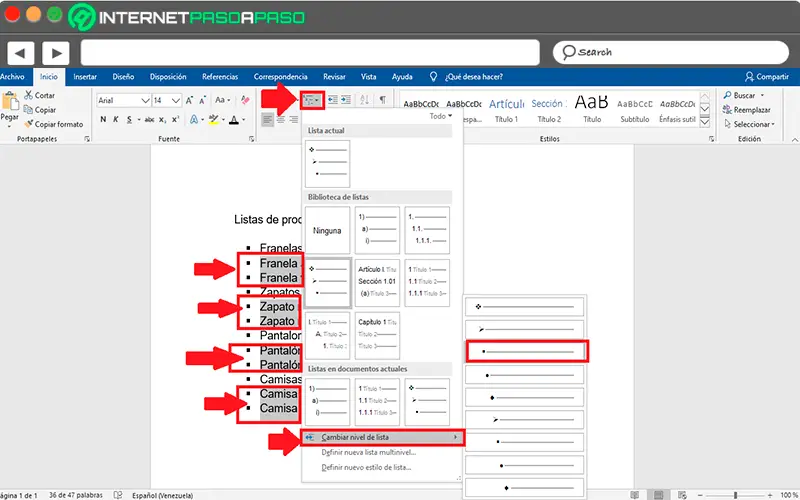Open Portapapeles dialog launcher
The image size is (800, 500).
coord(87,139)
